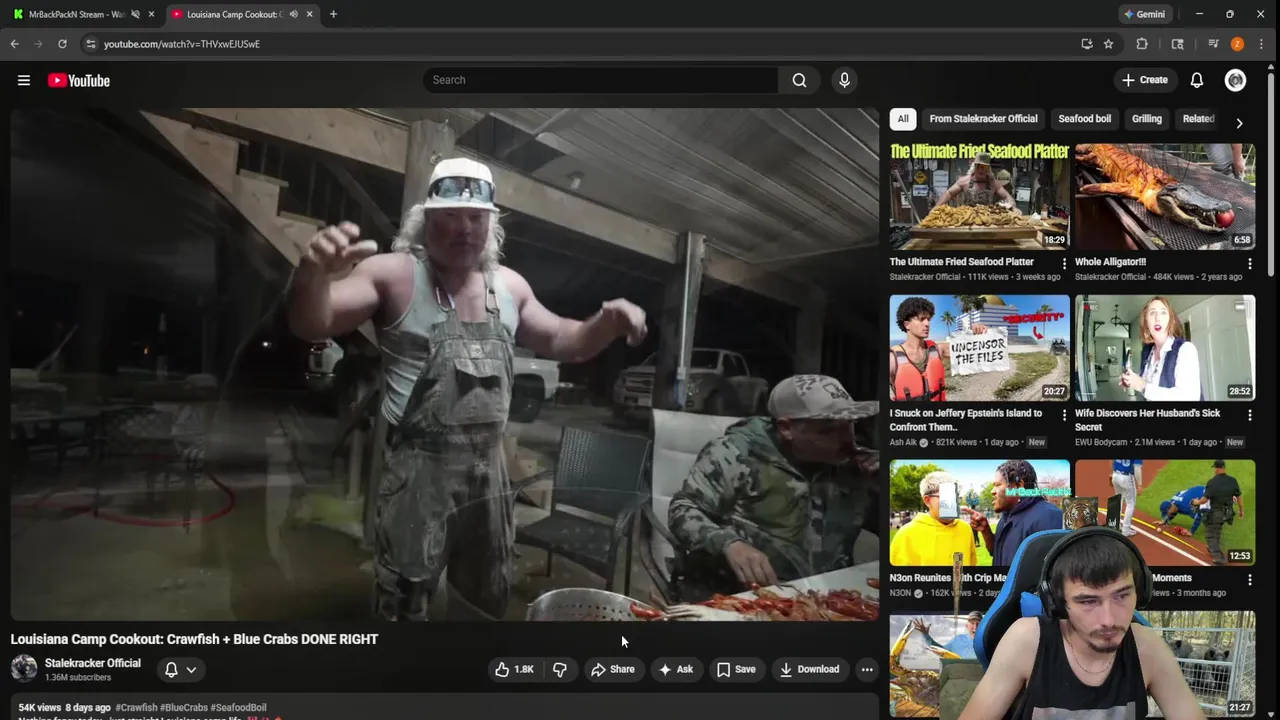Open Wife Discovers Husband's Sick Secret thumbnail
The width and height of the screenshot is (1280, 720).
(1165, 348)
